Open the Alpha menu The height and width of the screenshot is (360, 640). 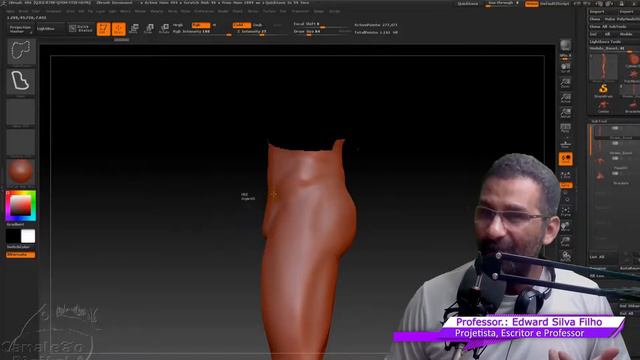10,11
